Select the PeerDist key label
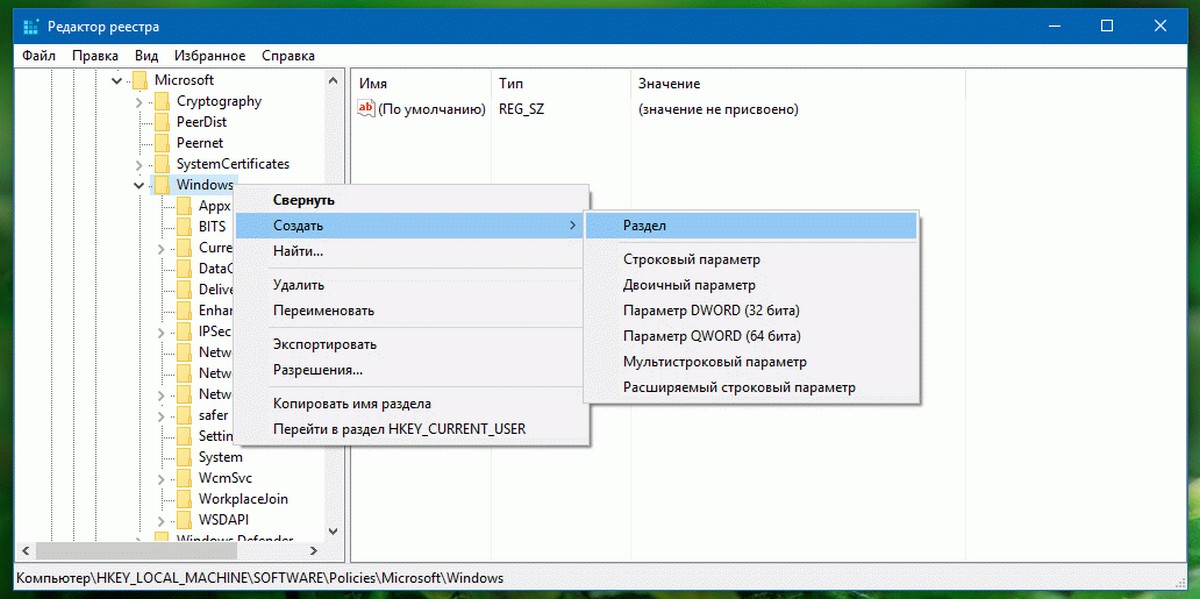Viewport: 1200px width, 599px height. tap(202, 122)
